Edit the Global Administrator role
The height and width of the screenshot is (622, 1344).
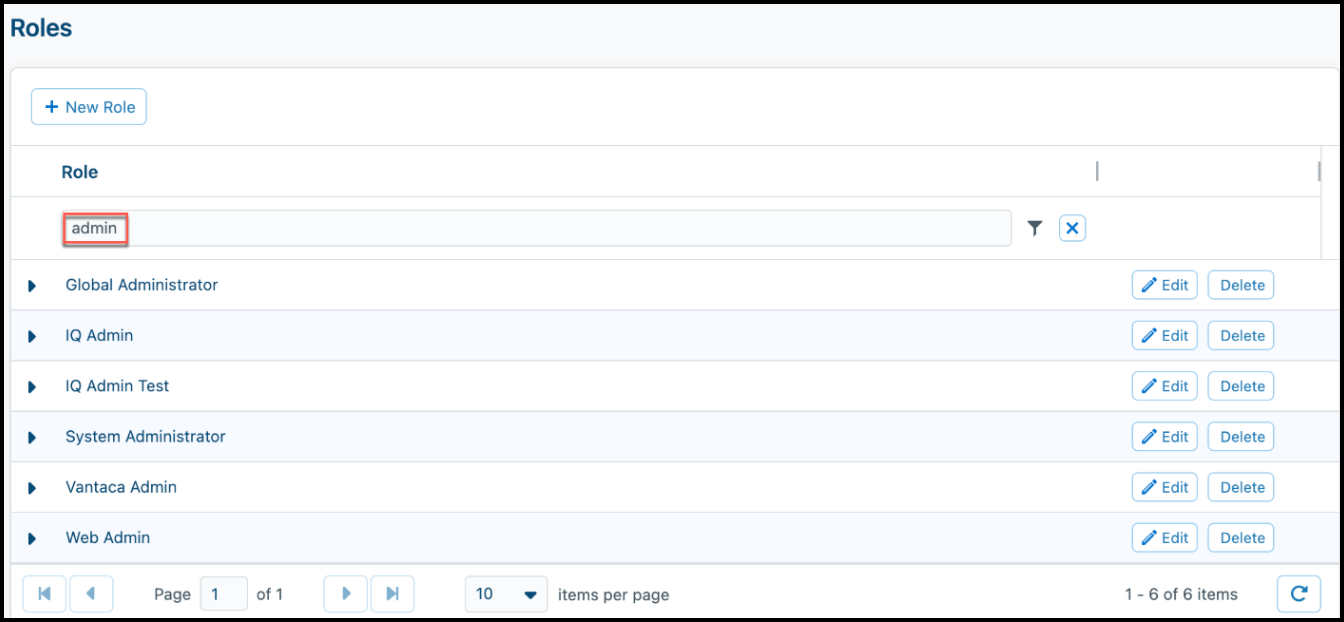(x=1164, y=285)
